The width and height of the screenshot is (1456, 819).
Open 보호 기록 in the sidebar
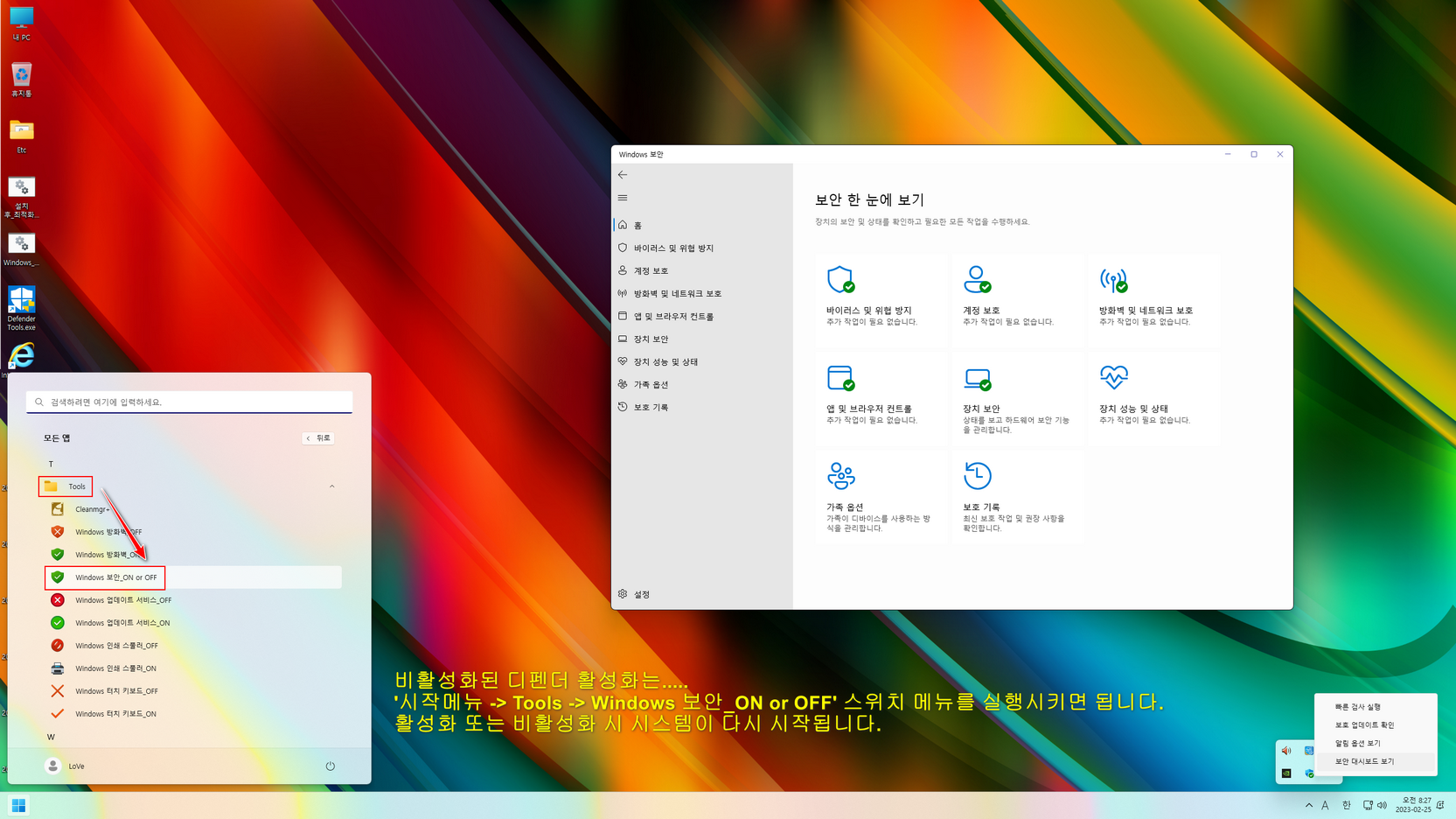[702, 407]
